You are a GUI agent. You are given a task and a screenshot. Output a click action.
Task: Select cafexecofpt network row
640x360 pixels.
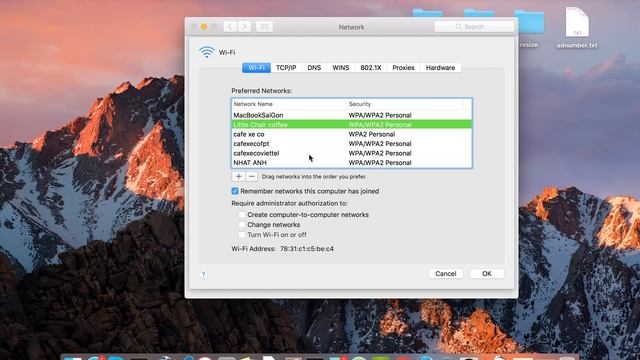click(352, 144)
